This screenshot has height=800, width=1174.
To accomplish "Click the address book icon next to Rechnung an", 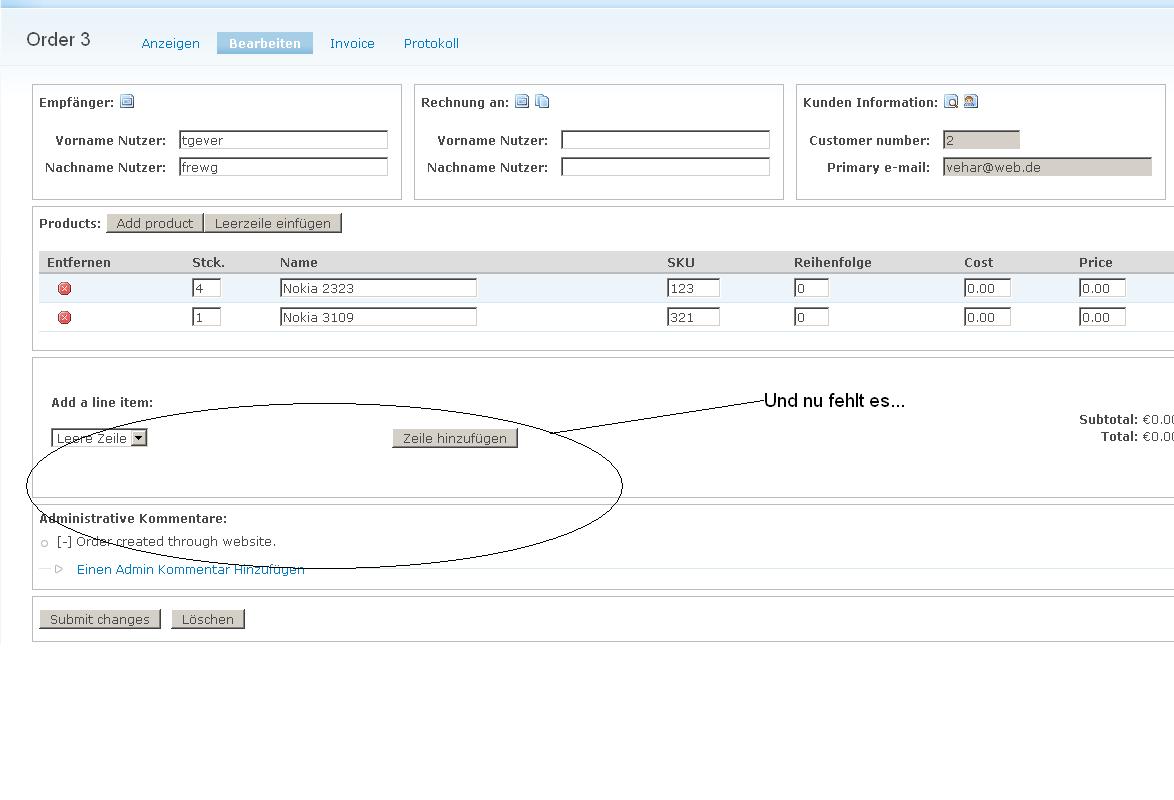I will (522, 101).
